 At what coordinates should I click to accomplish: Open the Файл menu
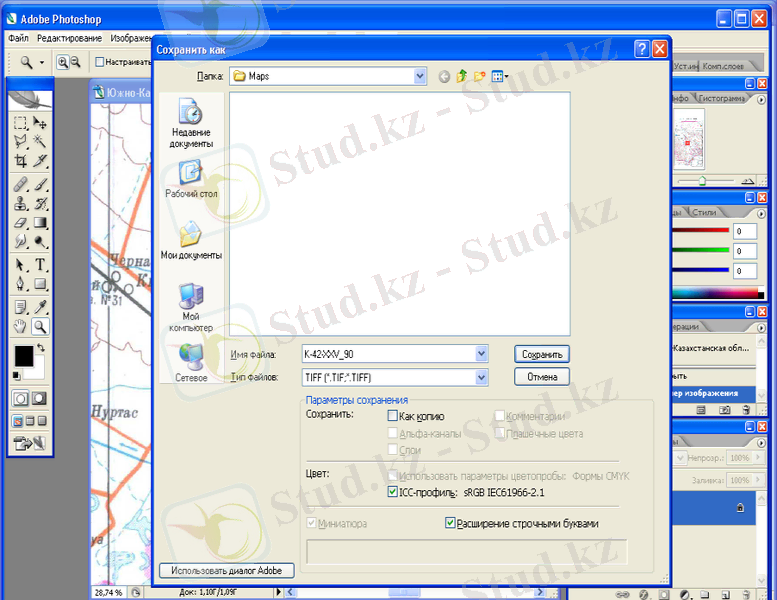pos(18,38)
